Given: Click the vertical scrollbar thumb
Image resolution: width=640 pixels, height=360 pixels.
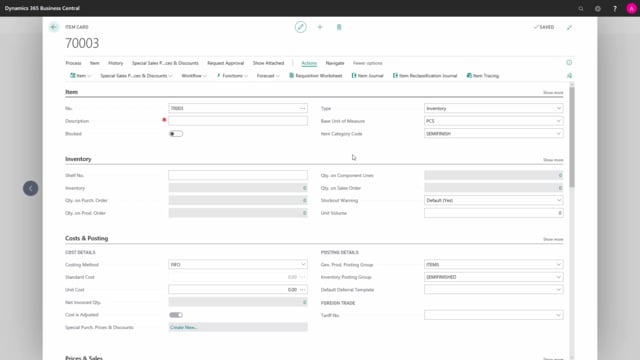Looking at the screenshot, I should tap(572, 137).
